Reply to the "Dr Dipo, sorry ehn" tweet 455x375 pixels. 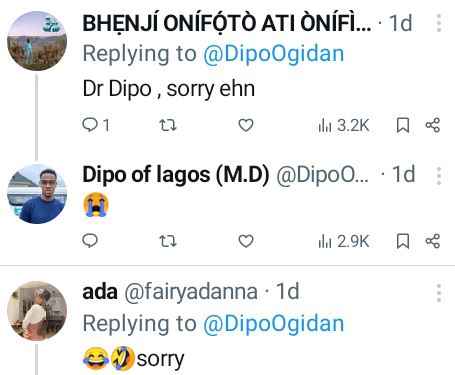pyautogui.click(x=96, y=125)
